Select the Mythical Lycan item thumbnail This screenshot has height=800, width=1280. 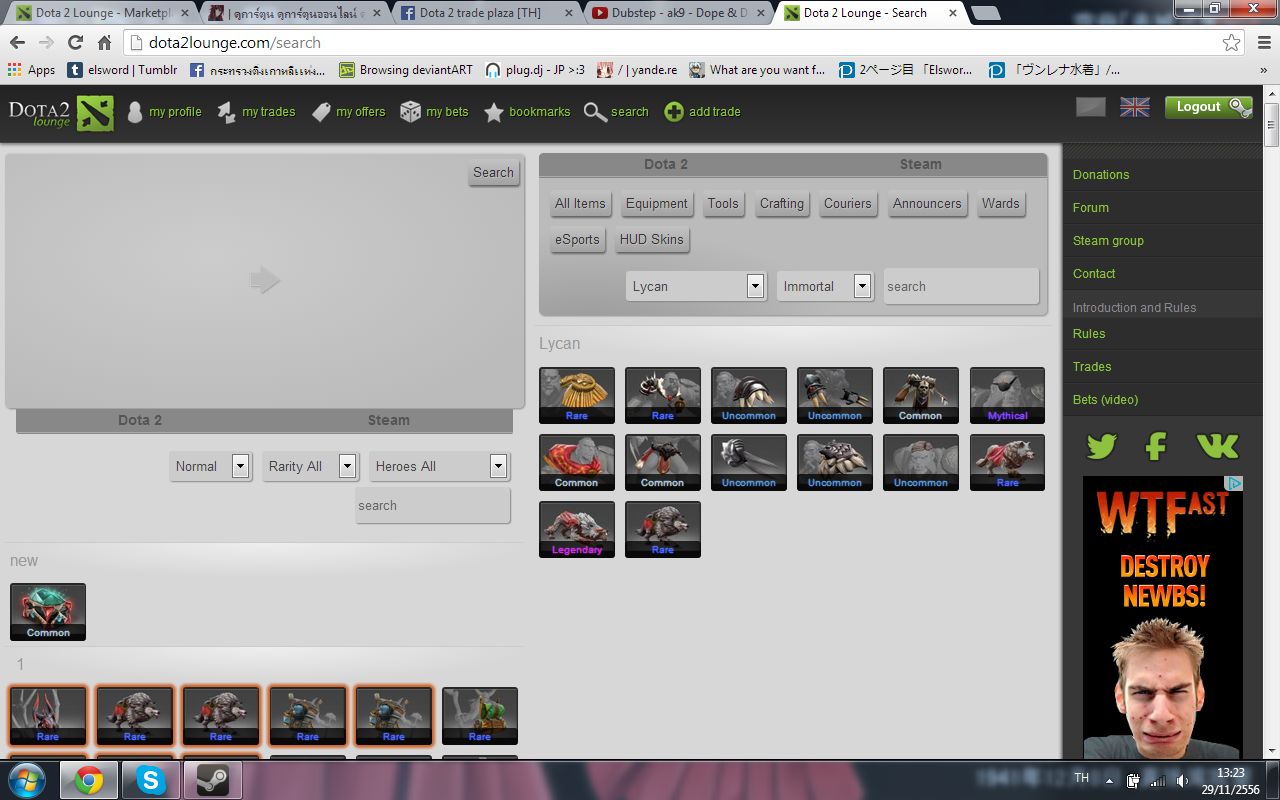(1007, 396)
